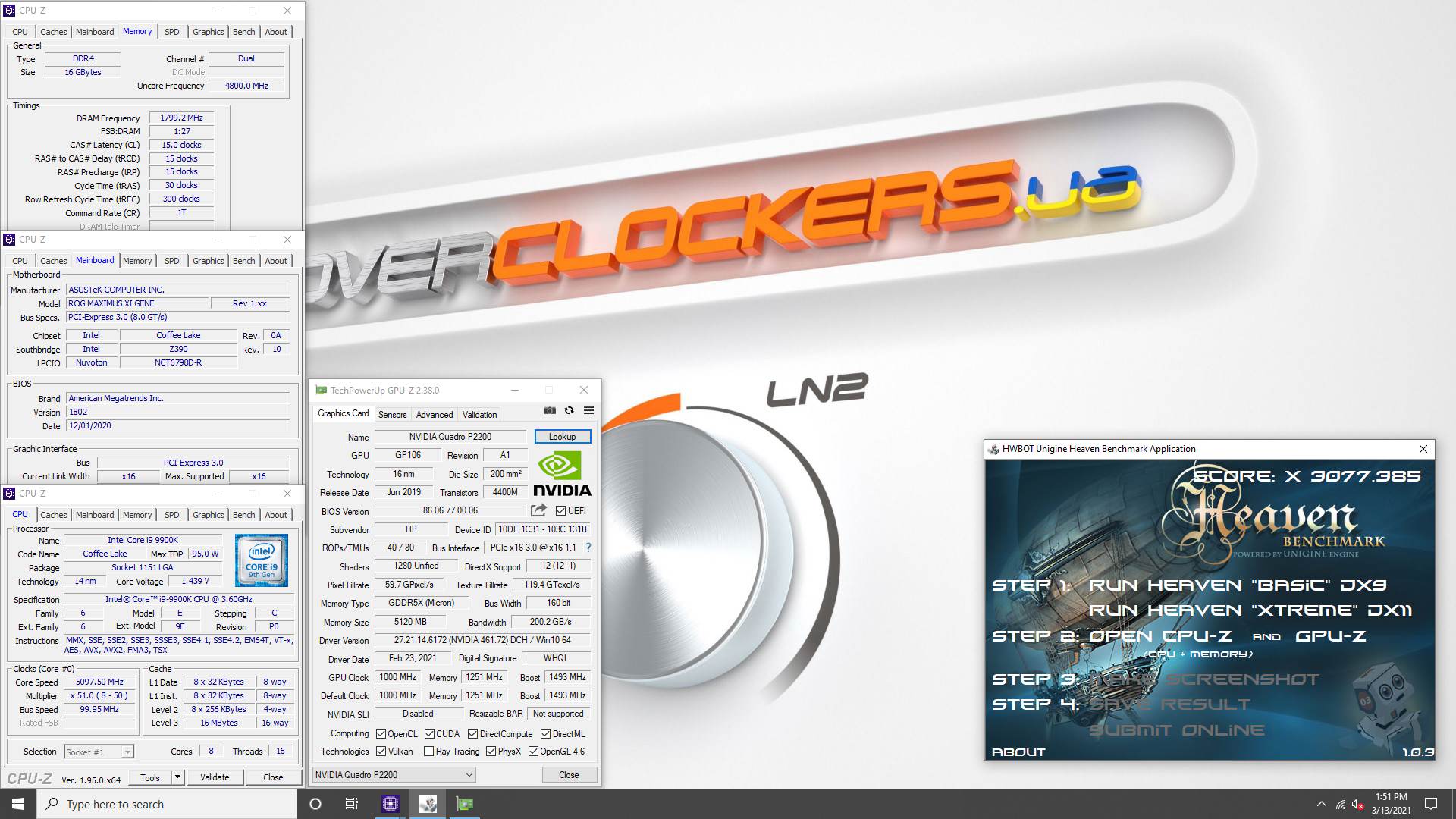Click GPU-Z link in Heaven app

click(1331, 636)
